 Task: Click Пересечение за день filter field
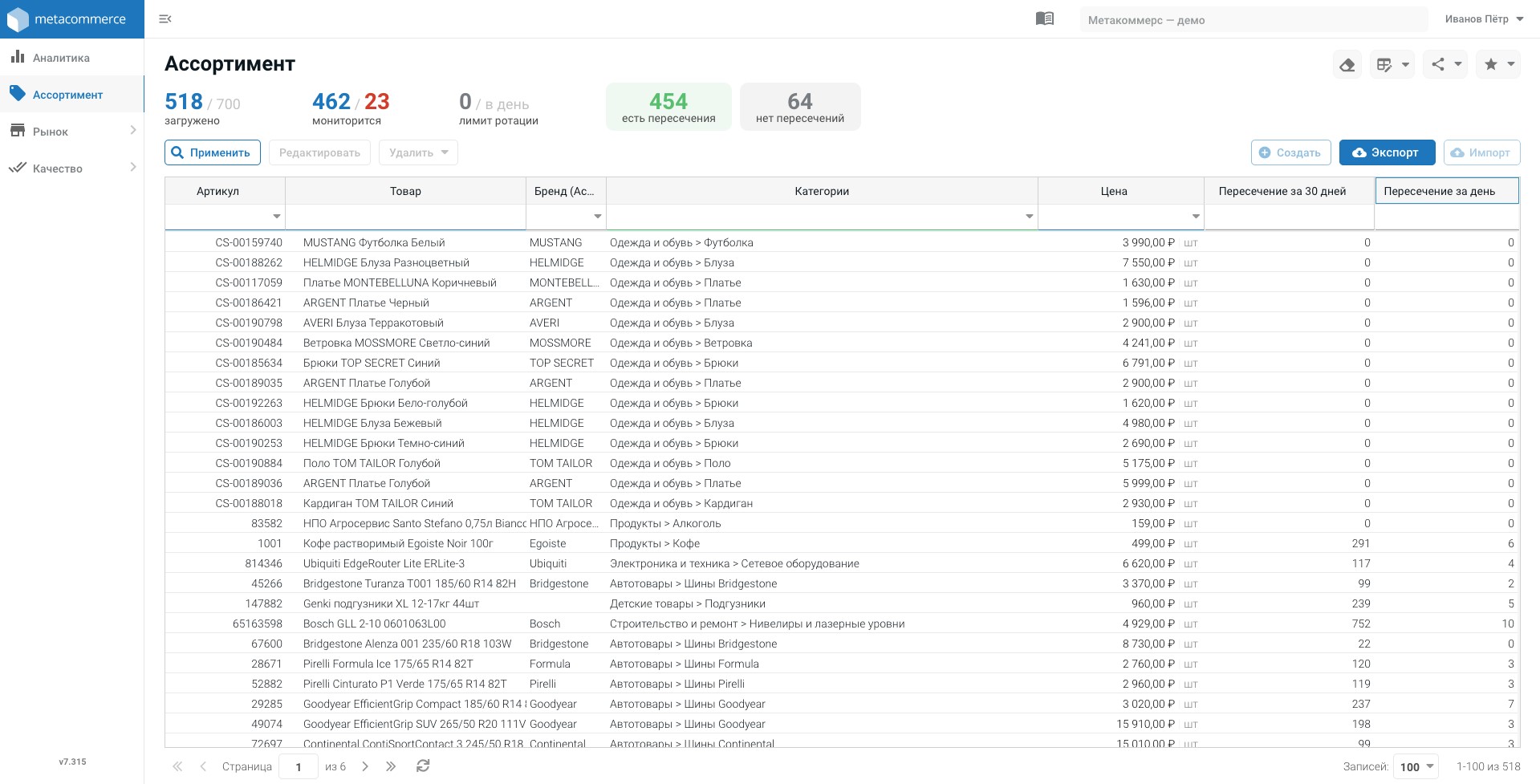coord(1447,217)
